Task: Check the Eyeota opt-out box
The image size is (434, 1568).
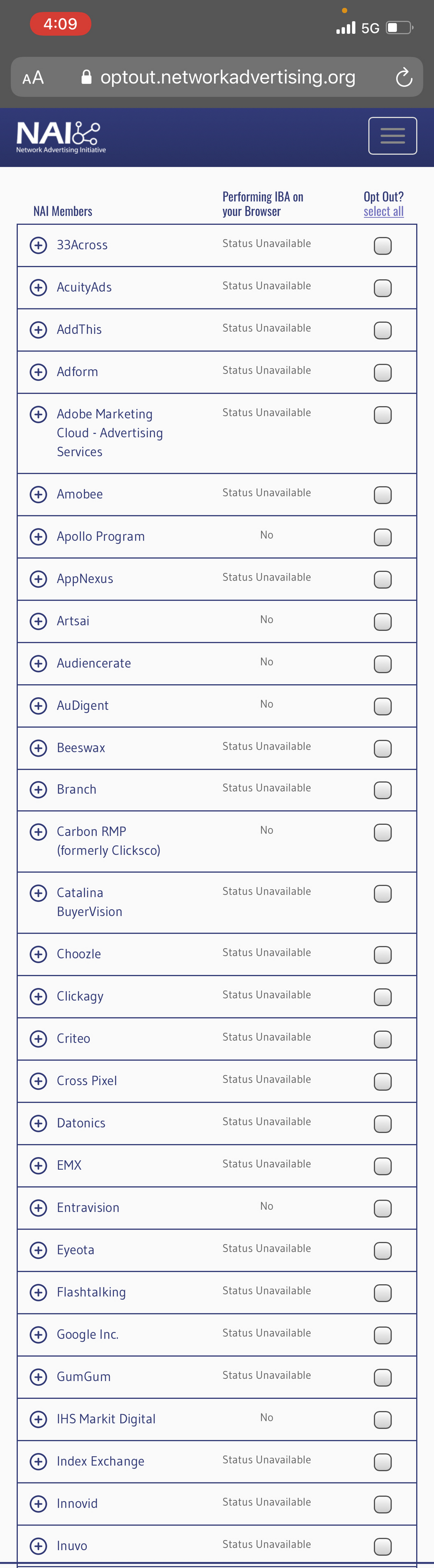Action: point(382,1251)
